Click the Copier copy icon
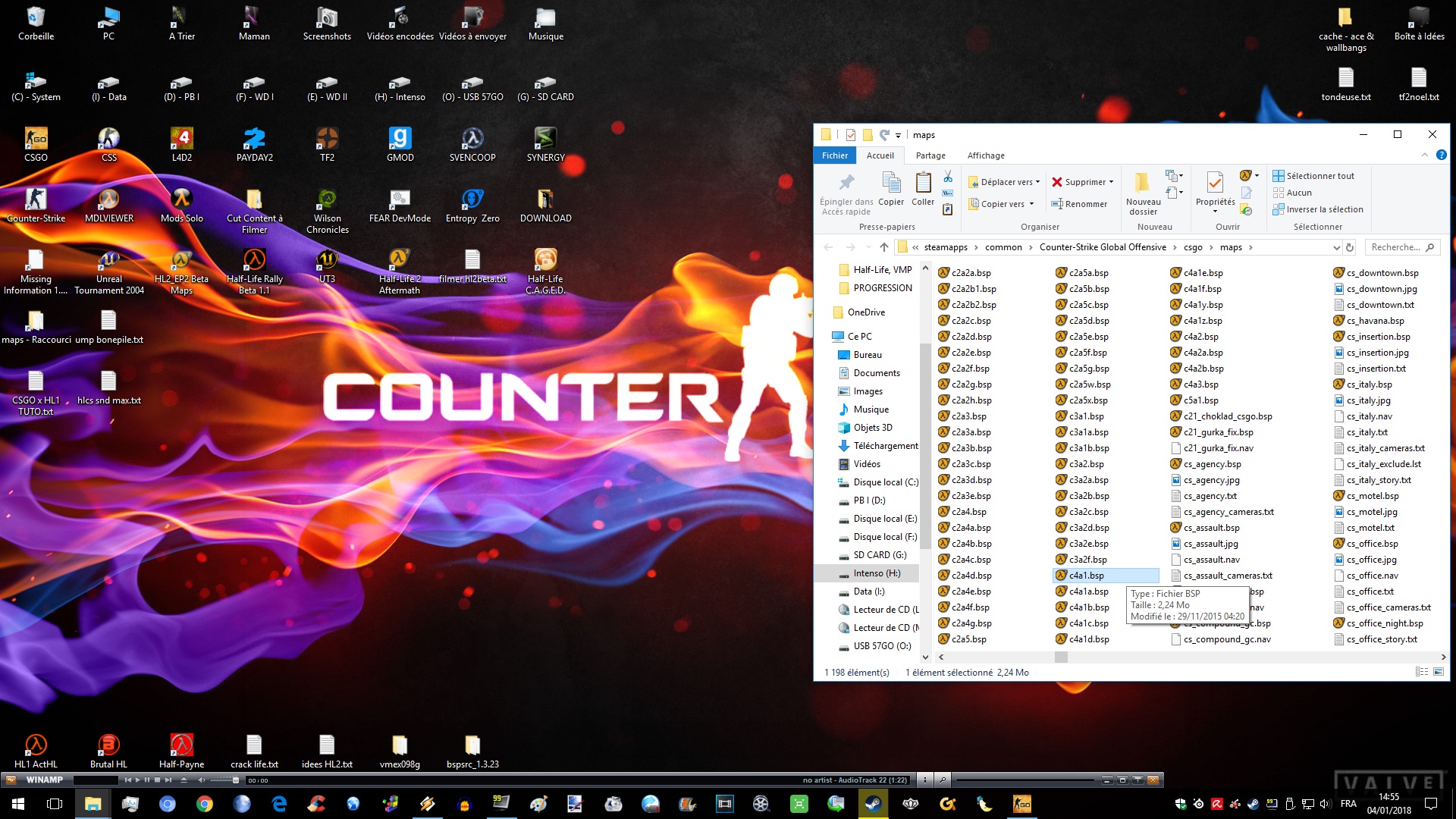The image size is (1456, 819). tap(891, 183)
